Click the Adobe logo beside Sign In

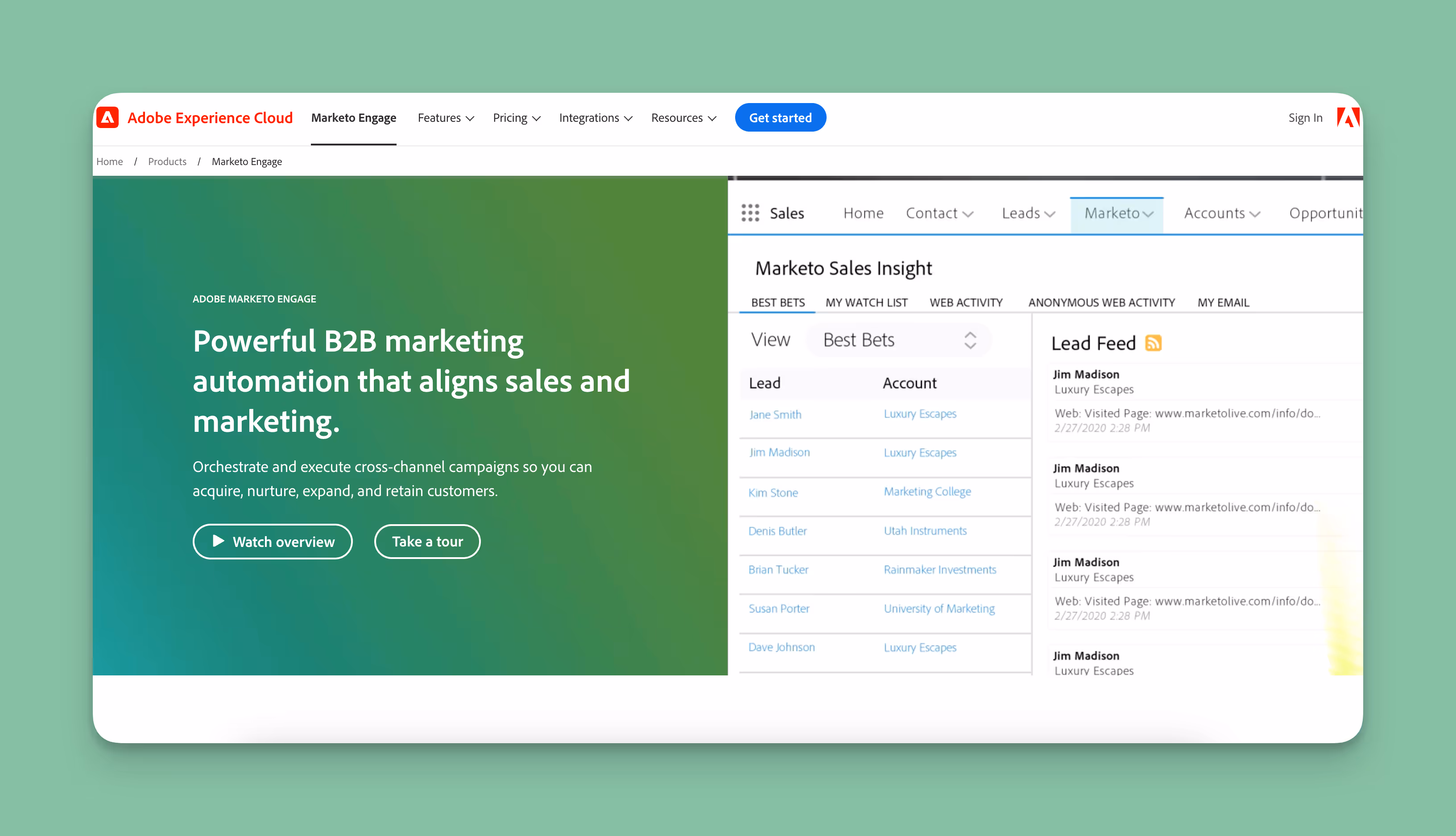(1348, 117)
